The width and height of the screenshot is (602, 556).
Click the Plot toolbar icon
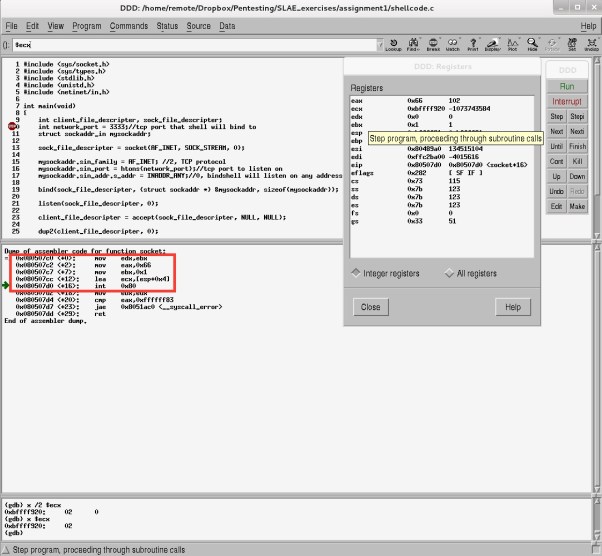512,44
